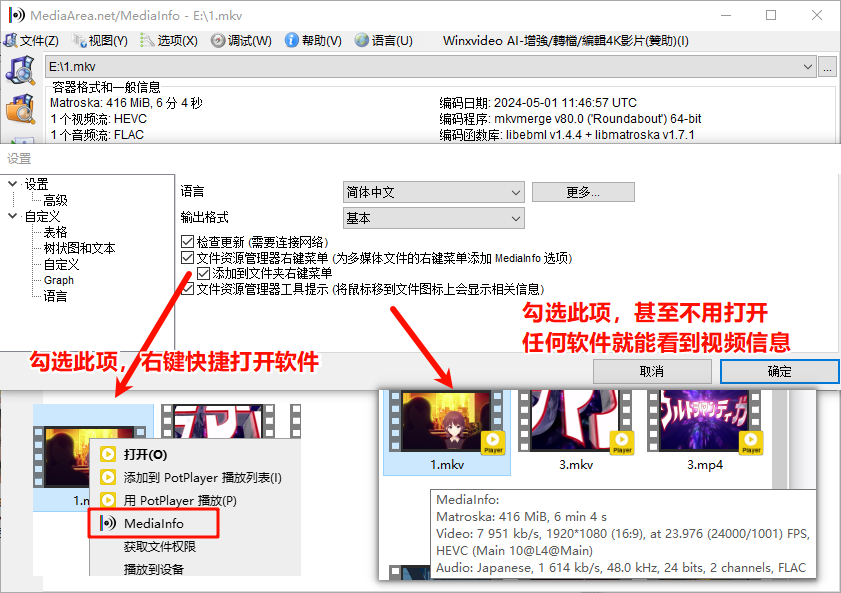Click Player badge on 3.mkv thumbnail

(x=622, y=443)
